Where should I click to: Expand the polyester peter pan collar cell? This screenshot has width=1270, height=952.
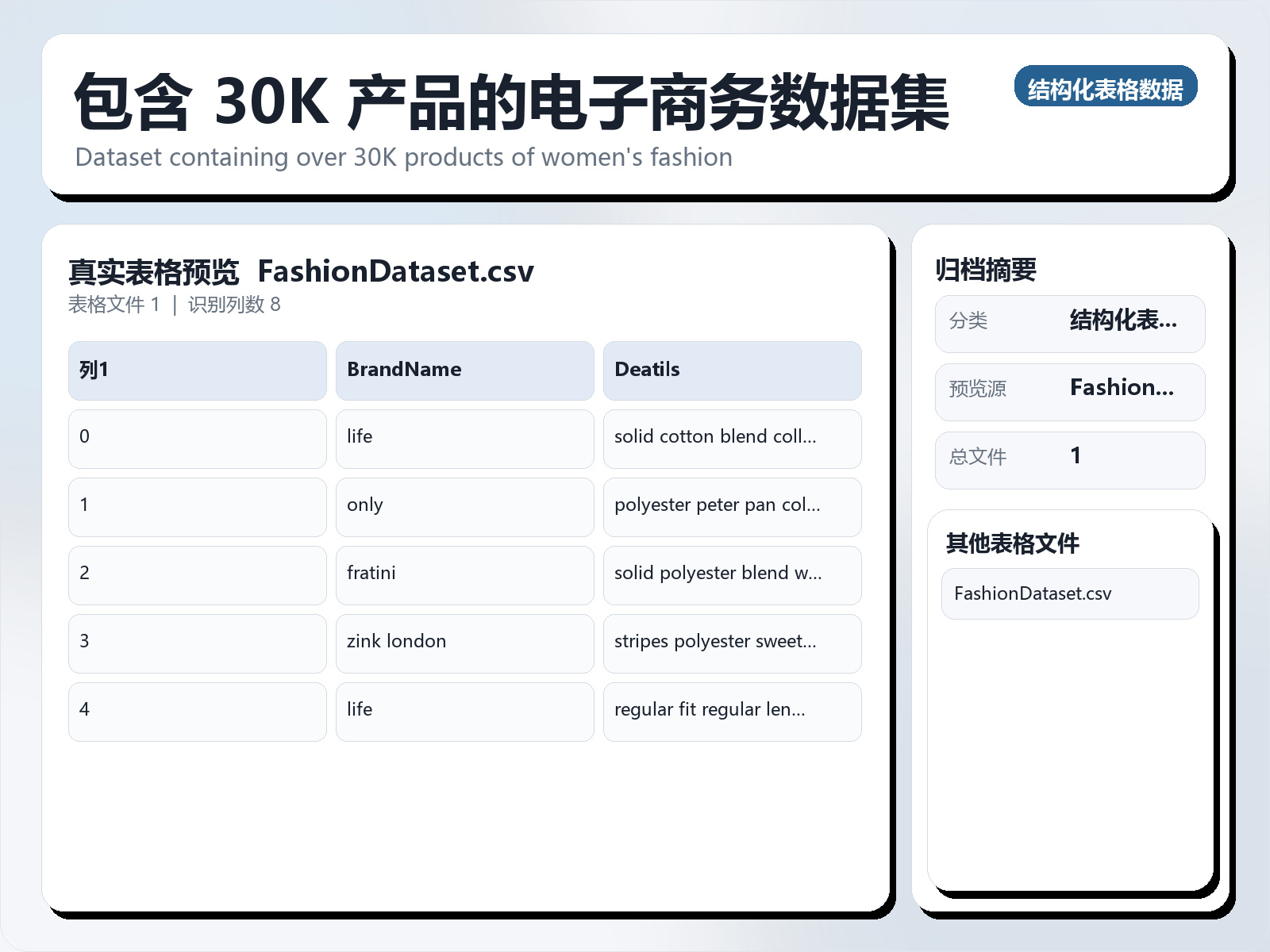pos(732,506)
